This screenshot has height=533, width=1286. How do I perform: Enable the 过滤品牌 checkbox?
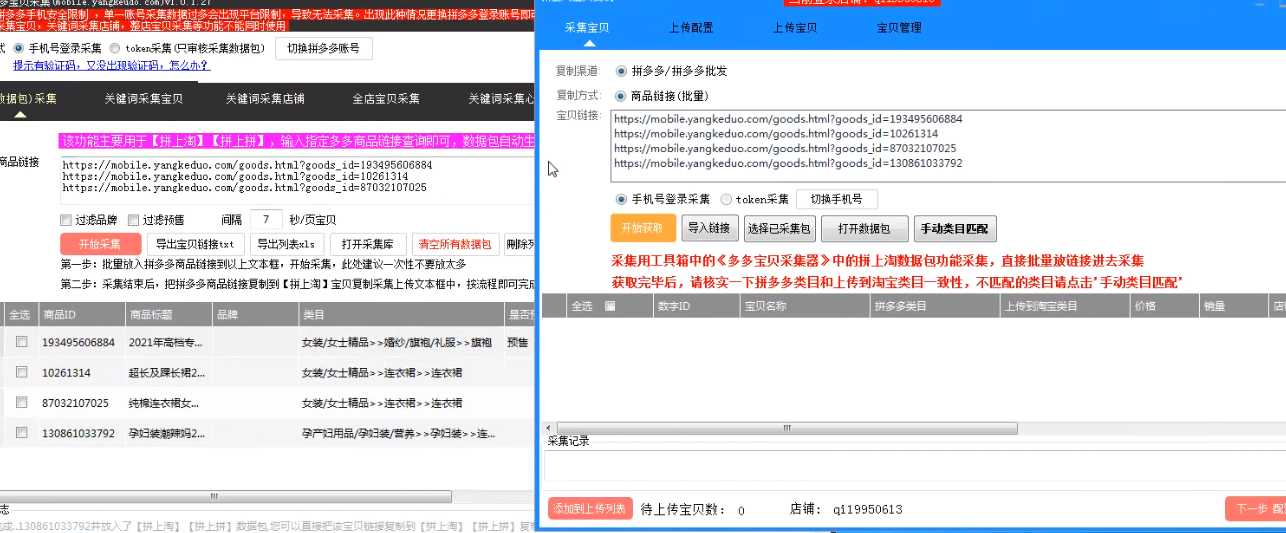coord(65,220)
